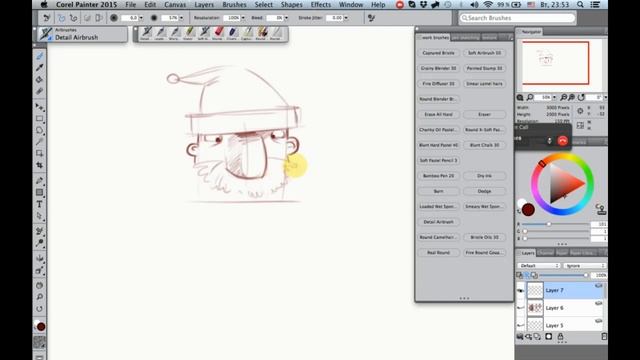
Task: Select the Rectangular Selection tool
Action: point(40,119)
